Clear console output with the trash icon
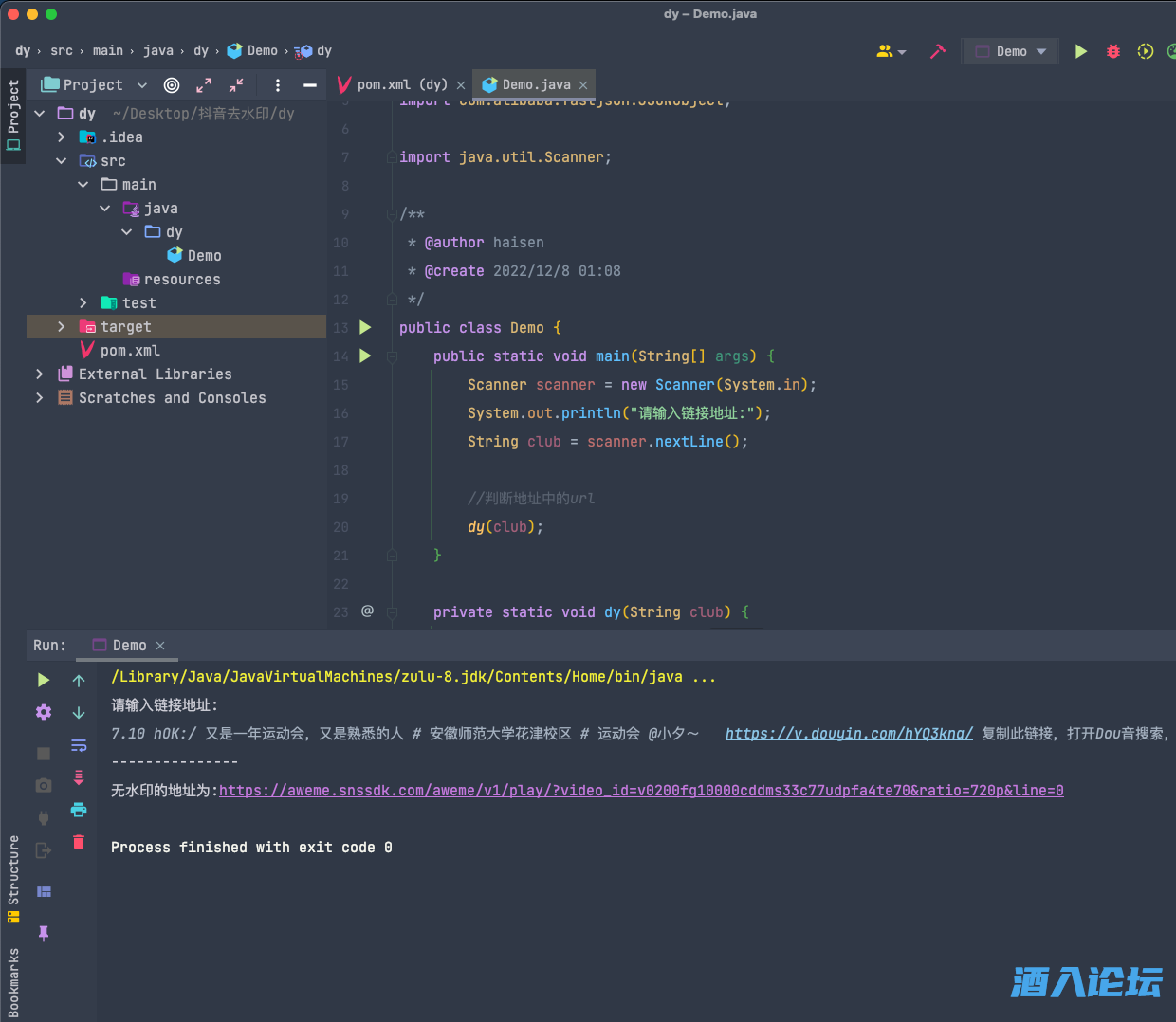Screen dimensions: 1176x1022 point(79,842)
